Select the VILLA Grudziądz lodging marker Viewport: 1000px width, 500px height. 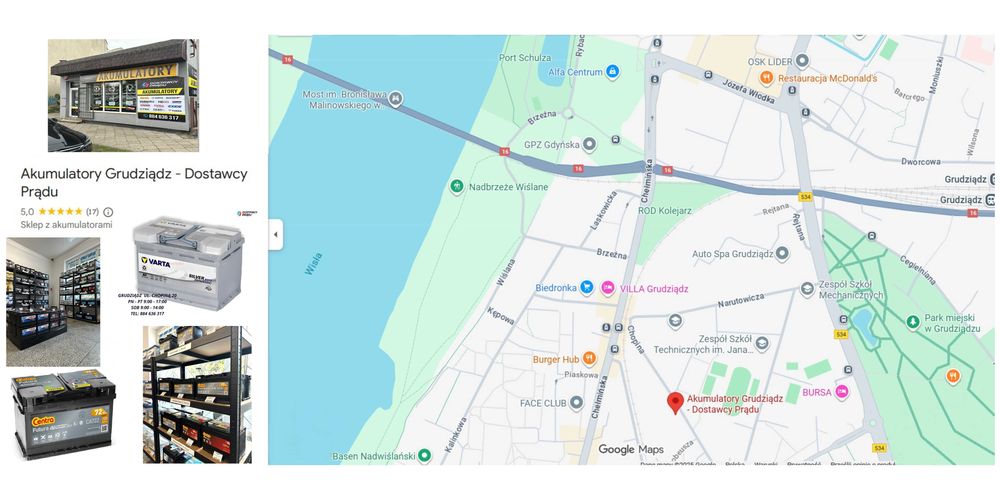point(608,288)
